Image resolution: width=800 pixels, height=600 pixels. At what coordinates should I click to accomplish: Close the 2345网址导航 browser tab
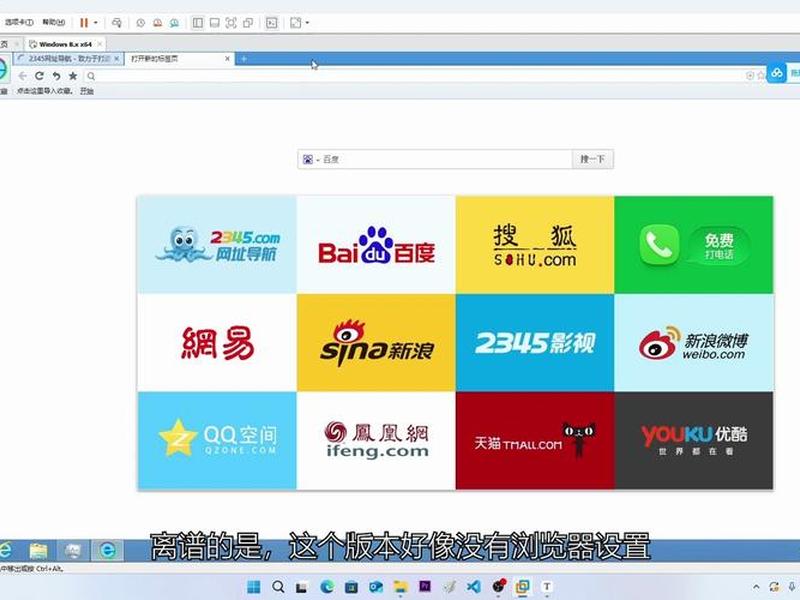click(x=117, y=59)
